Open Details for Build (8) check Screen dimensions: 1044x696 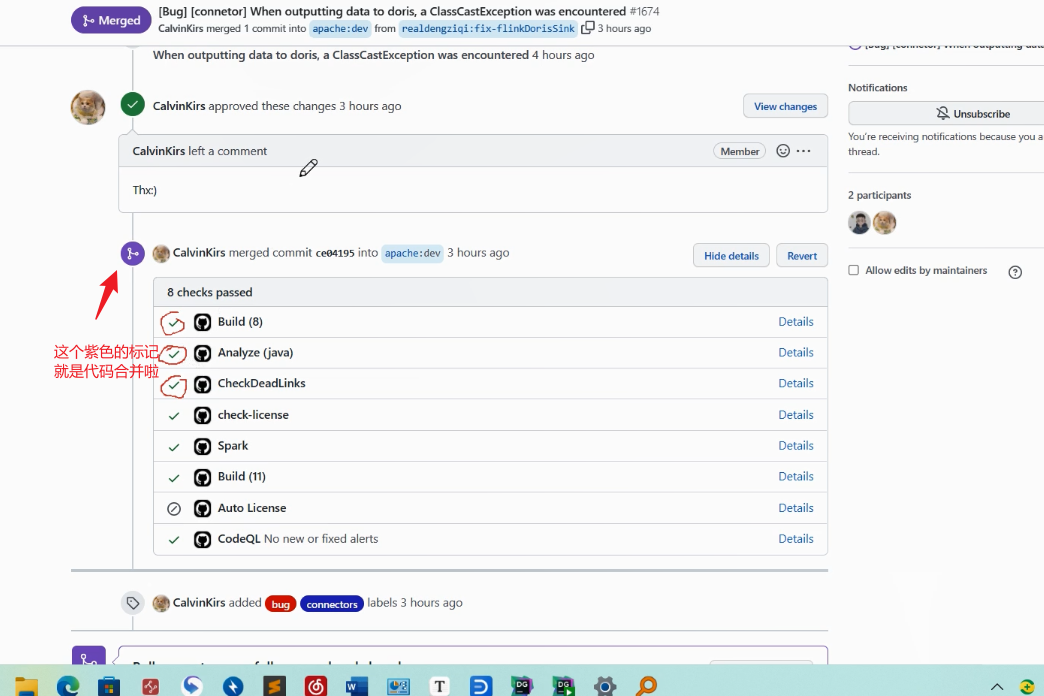[x=796, y=322]
